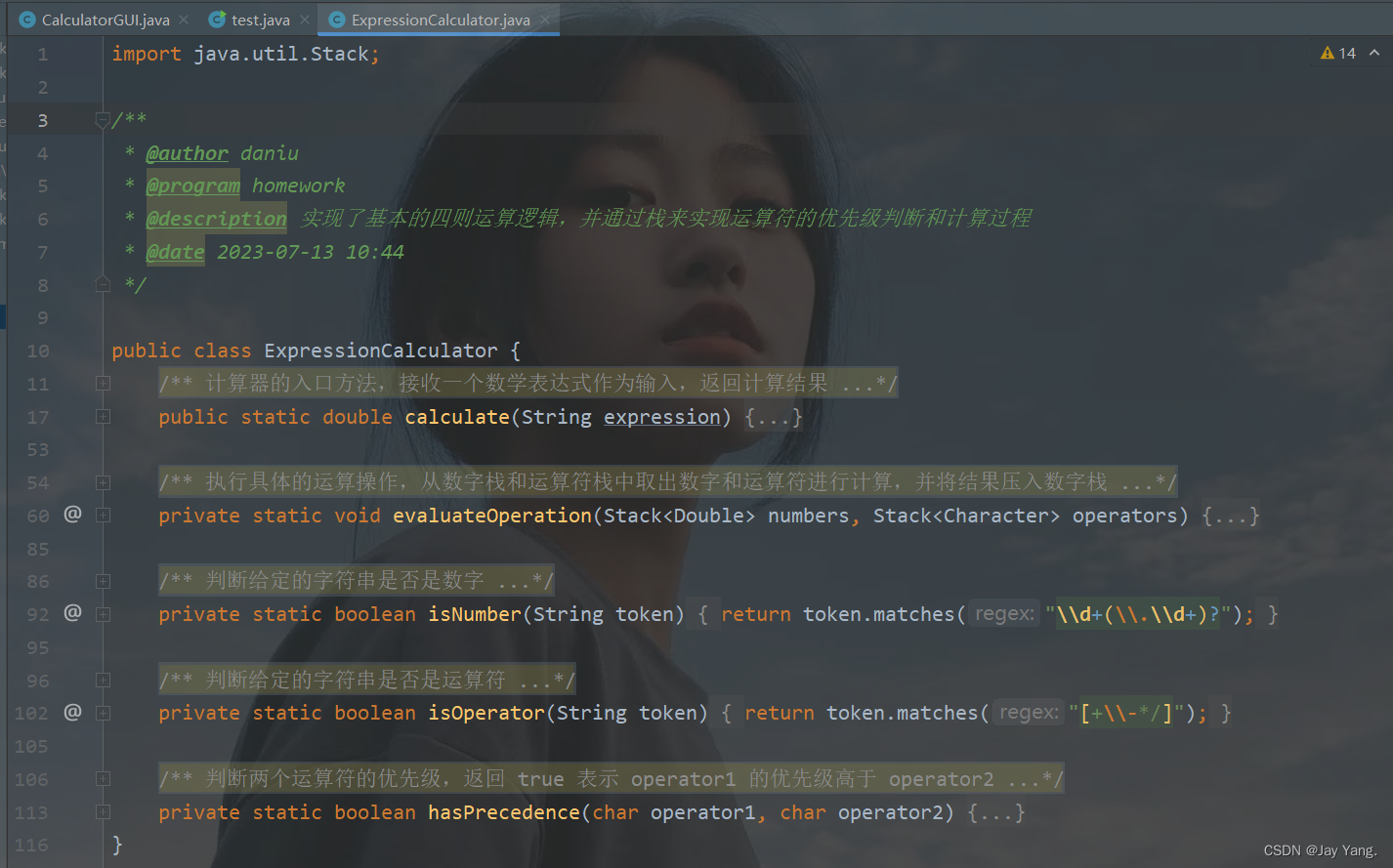Click the up chevron beside the warnings counter

(1375, 53)
